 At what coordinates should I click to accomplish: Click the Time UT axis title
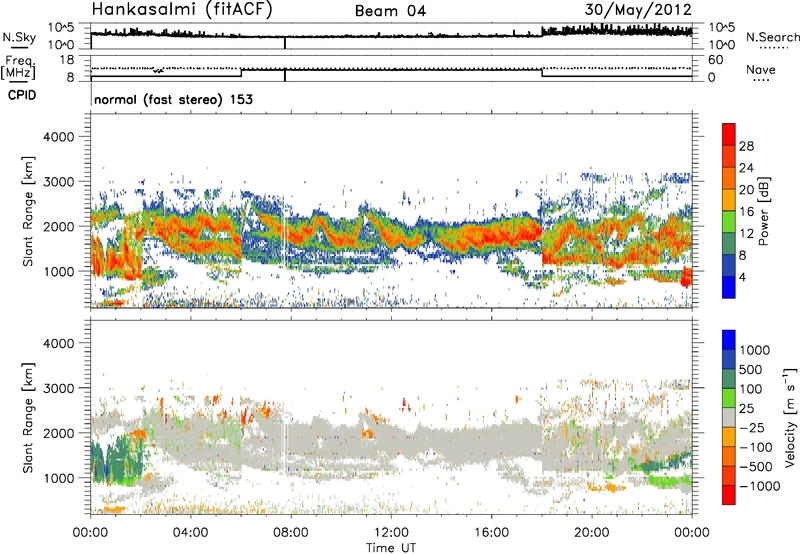(391, 548)
